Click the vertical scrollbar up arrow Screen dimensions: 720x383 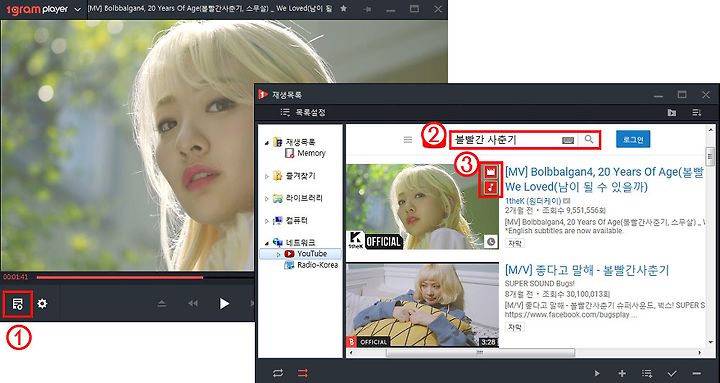pyautogui.click(x=710, y=129)
